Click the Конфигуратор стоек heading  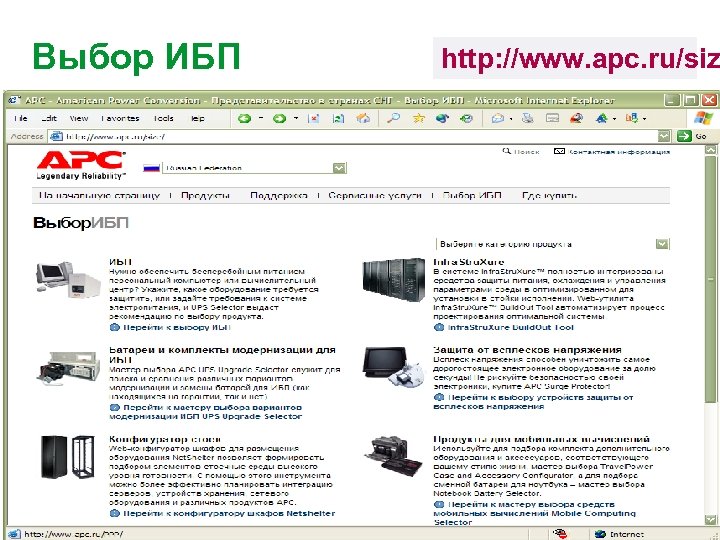click(165, 439)
